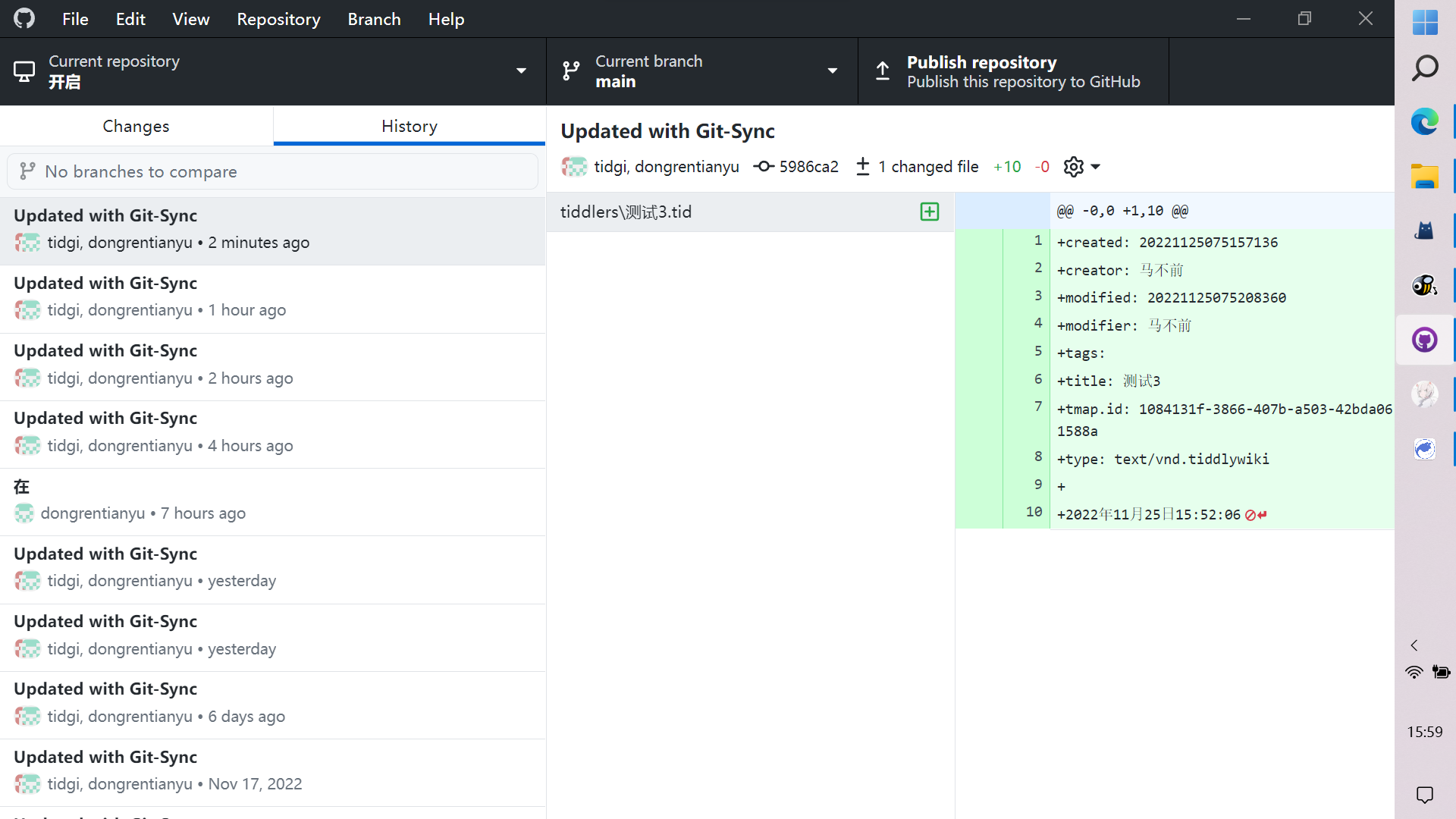The height and width of the screenshot is (819, 1456).
Task: Click the GitHub logo icon in the menu bar
Action: (x=24, y=18)
